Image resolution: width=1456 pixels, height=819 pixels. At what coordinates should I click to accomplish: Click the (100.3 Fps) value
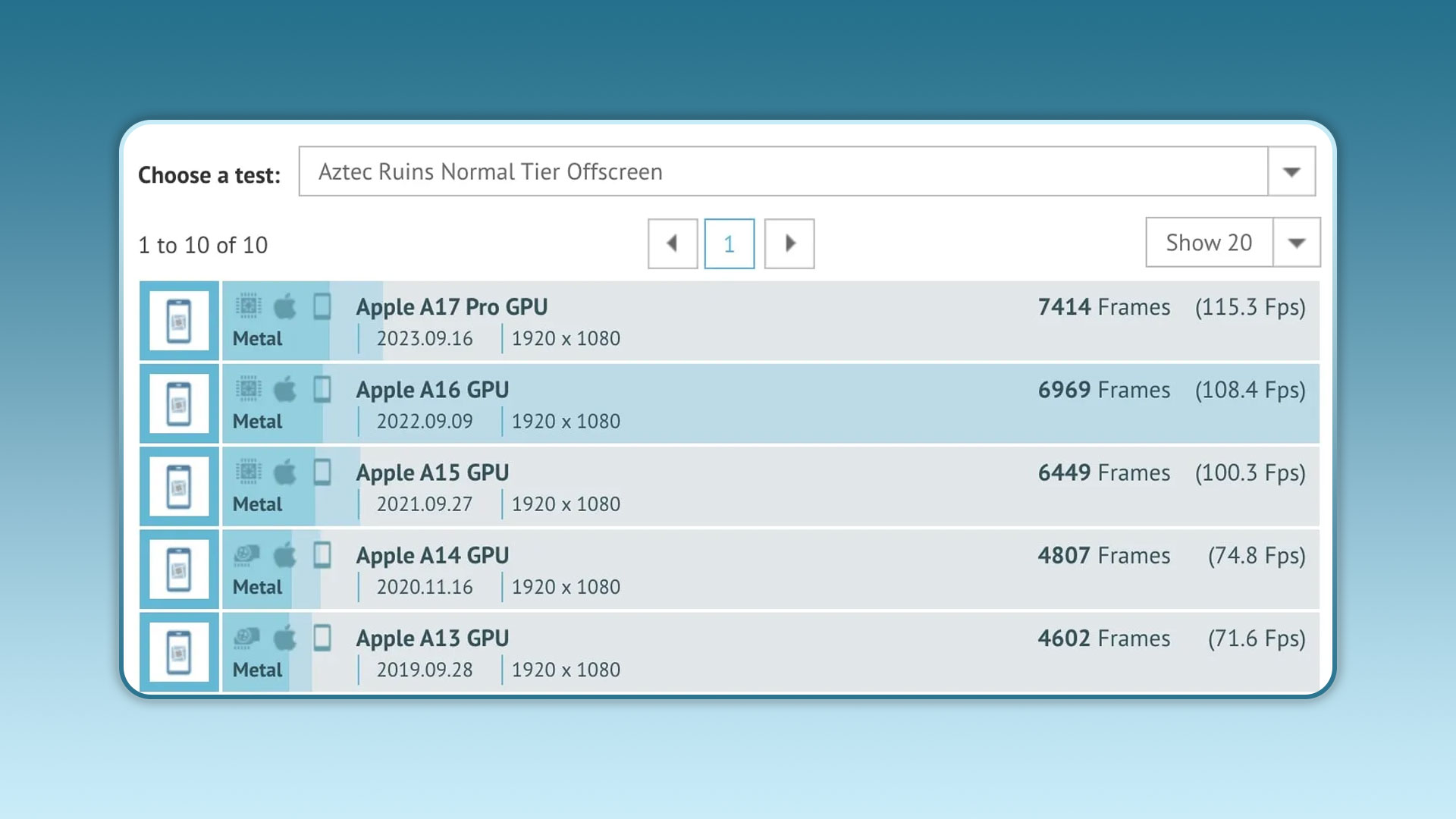[1250, 472]
